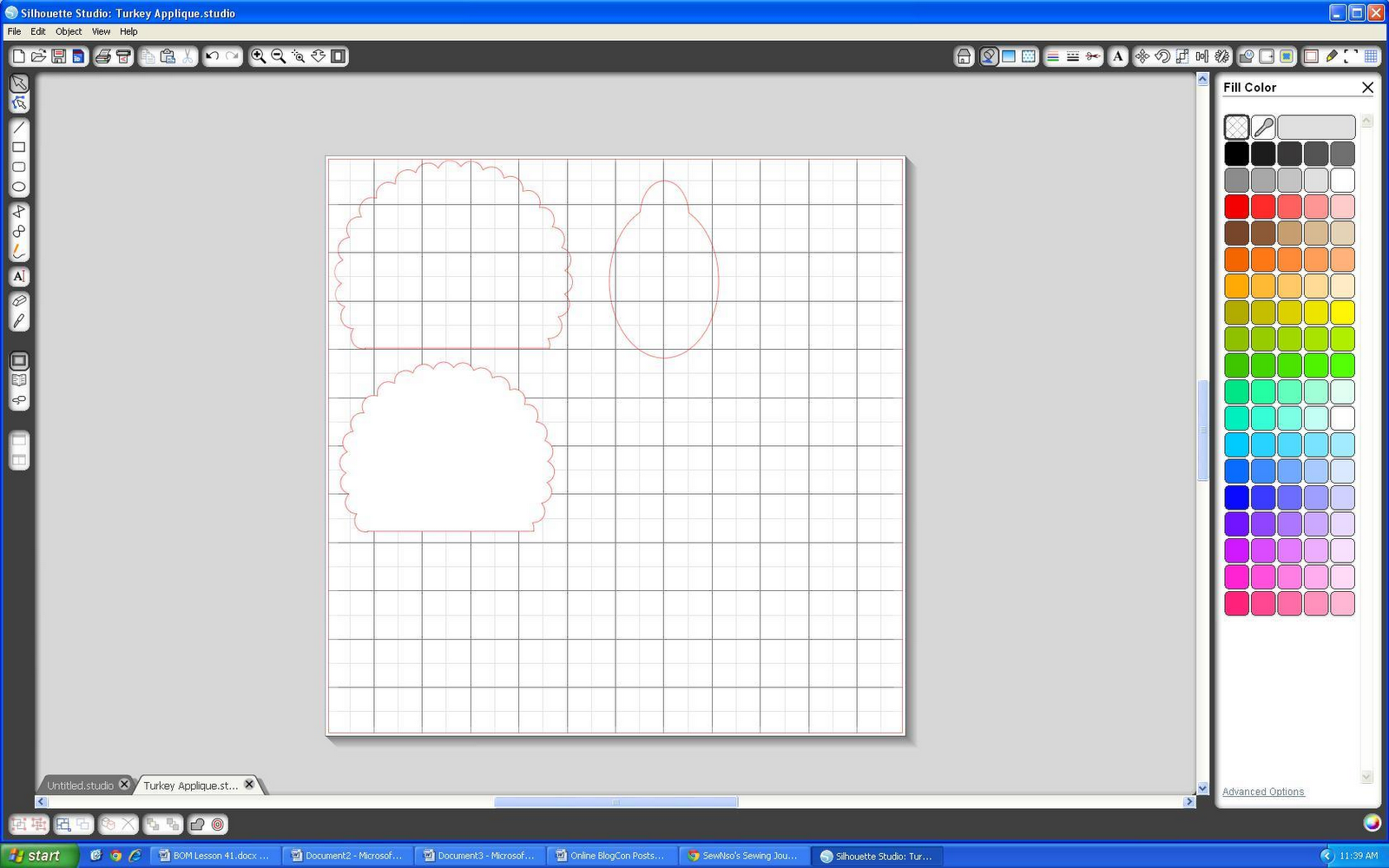
Task: Pick the pure black fill swatch
Action: [x=1237, y=154]
